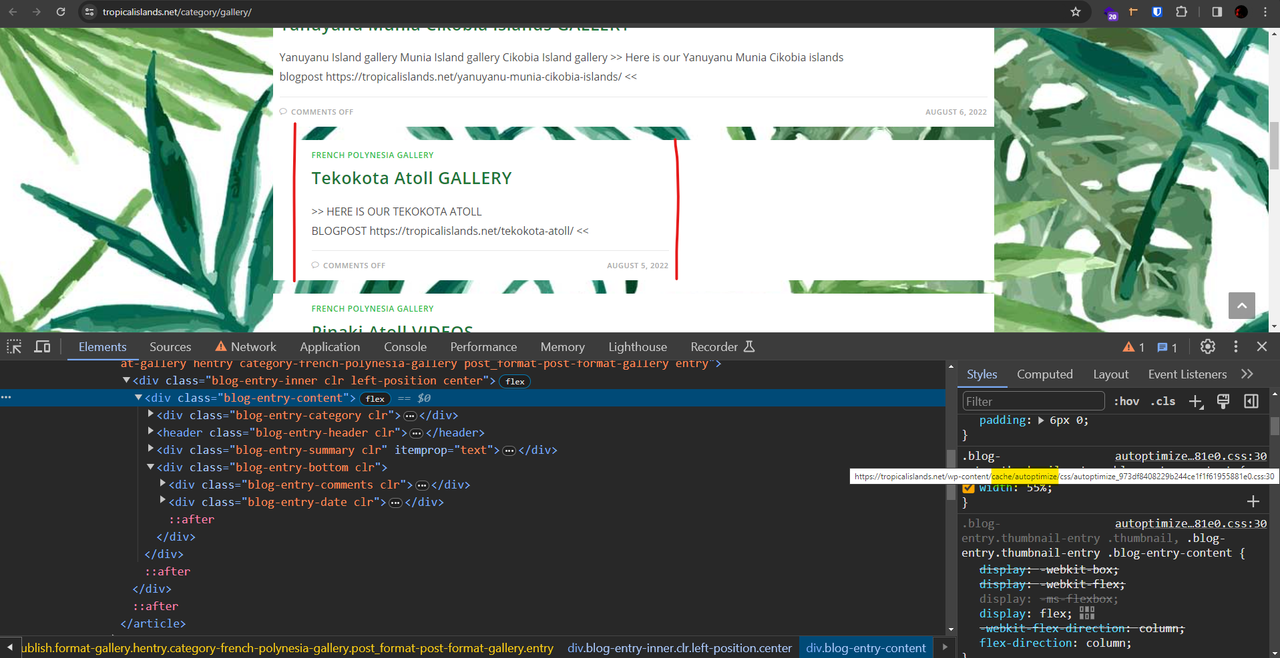This screenshot has height=658, width=1280.
Task: Open the browser profile avatar
Action: pyautogui.click(x=1241, y=12)
